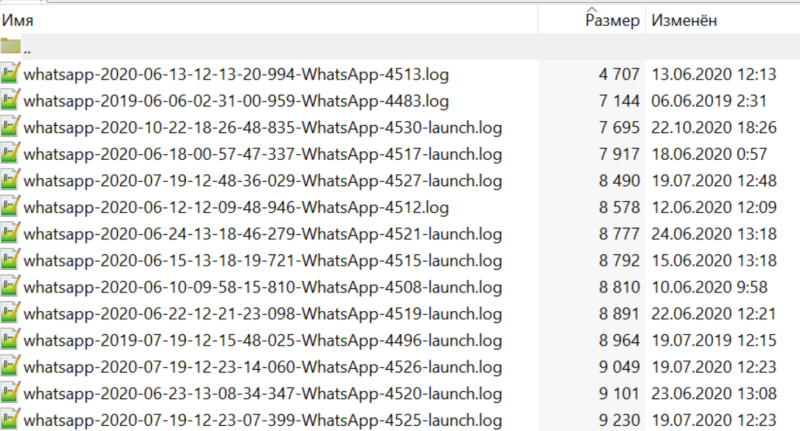Click the date 22.10.2020 18:26
The width and height of the screenshot is (800, 431).
tap(714, 128)
